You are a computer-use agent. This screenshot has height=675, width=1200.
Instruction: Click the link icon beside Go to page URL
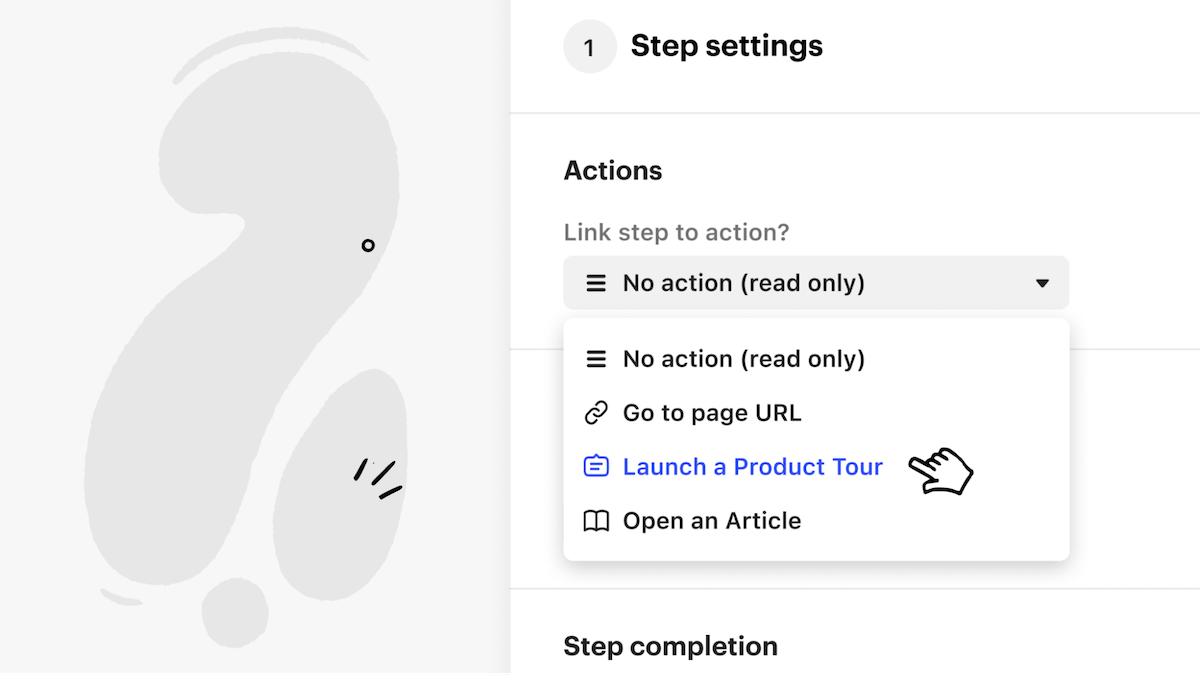coord(596,413)
